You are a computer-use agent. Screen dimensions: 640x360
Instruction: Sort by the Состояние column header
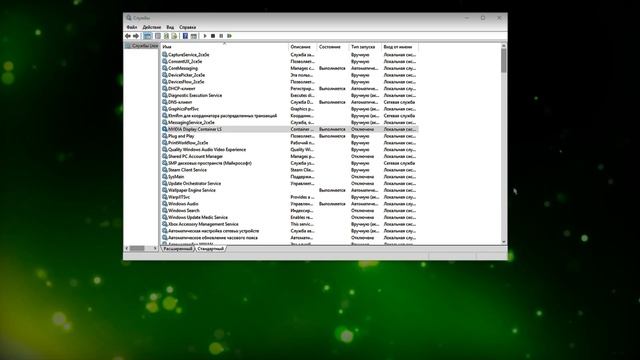tap(333, 47)
